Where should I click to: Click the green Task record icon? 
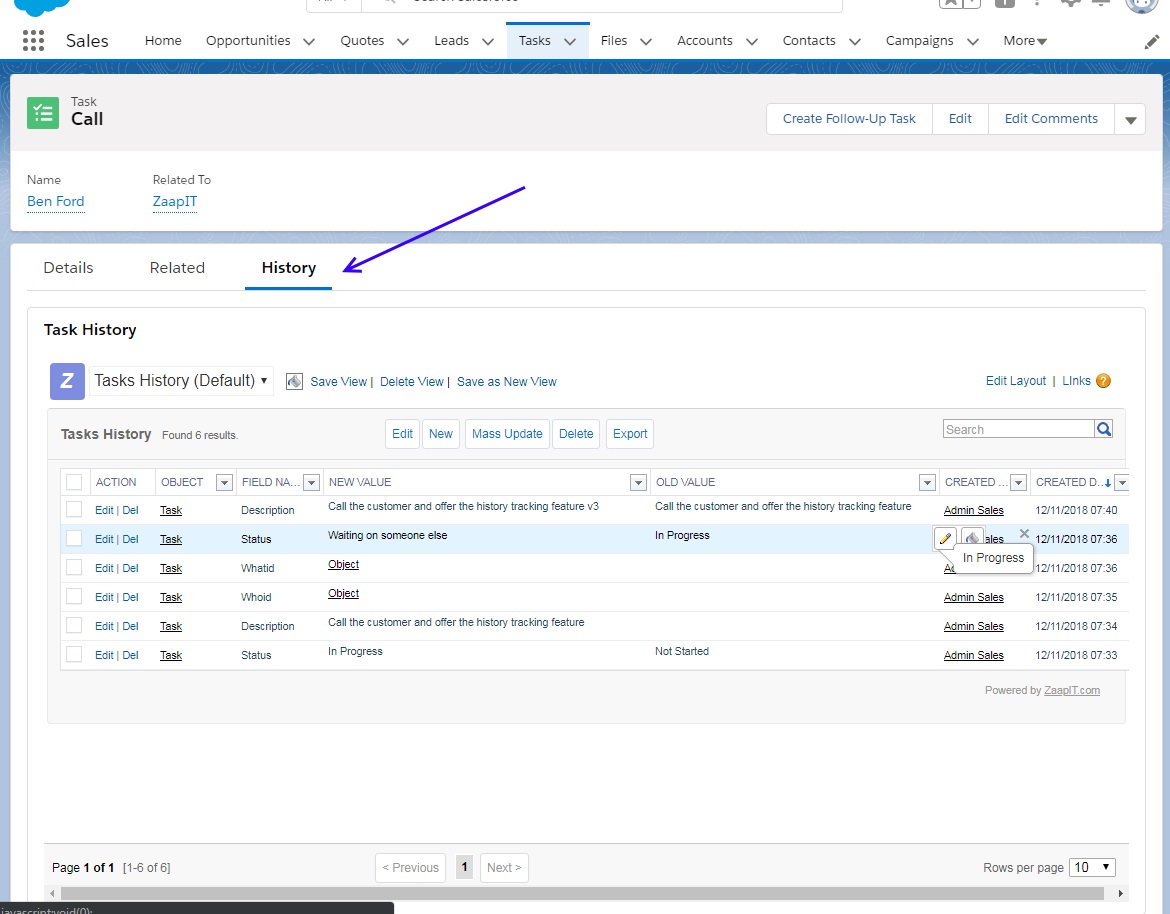[43, 113]
